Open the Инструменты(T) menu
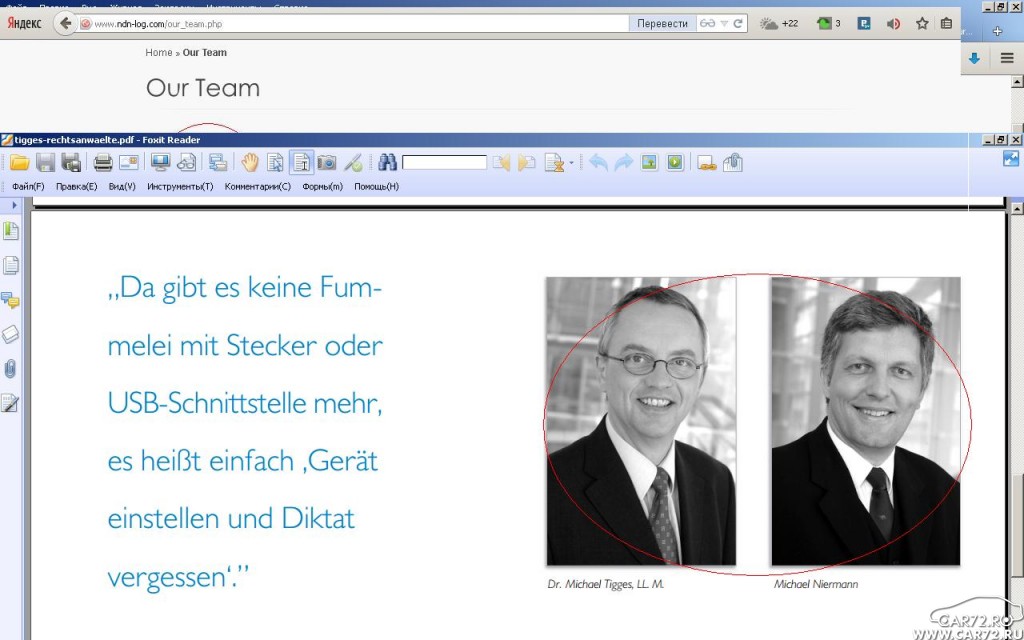Image resolution: width=1024 pixels, height=640 pixels. [x=180, y=187]
